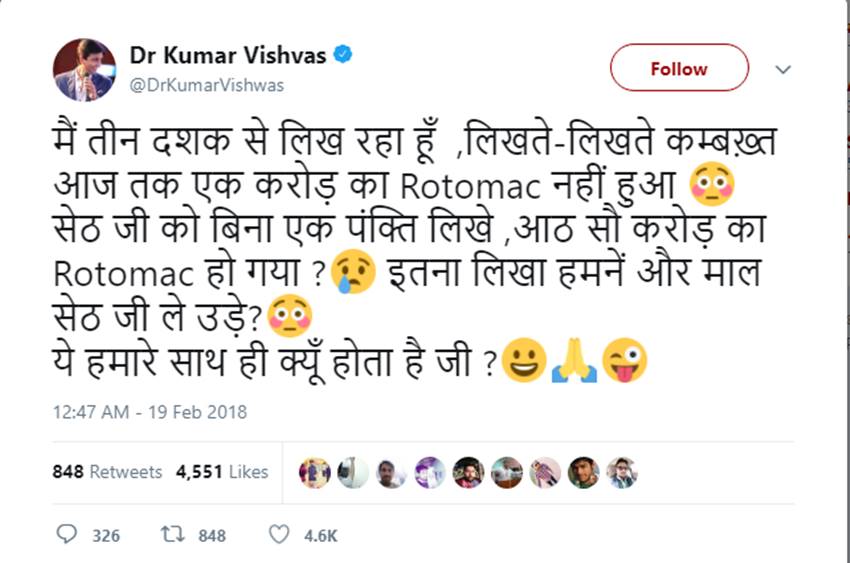Open the Dr Kumar Vishvas display name
This screenshot has height=563, width=850.
[228, 56]
